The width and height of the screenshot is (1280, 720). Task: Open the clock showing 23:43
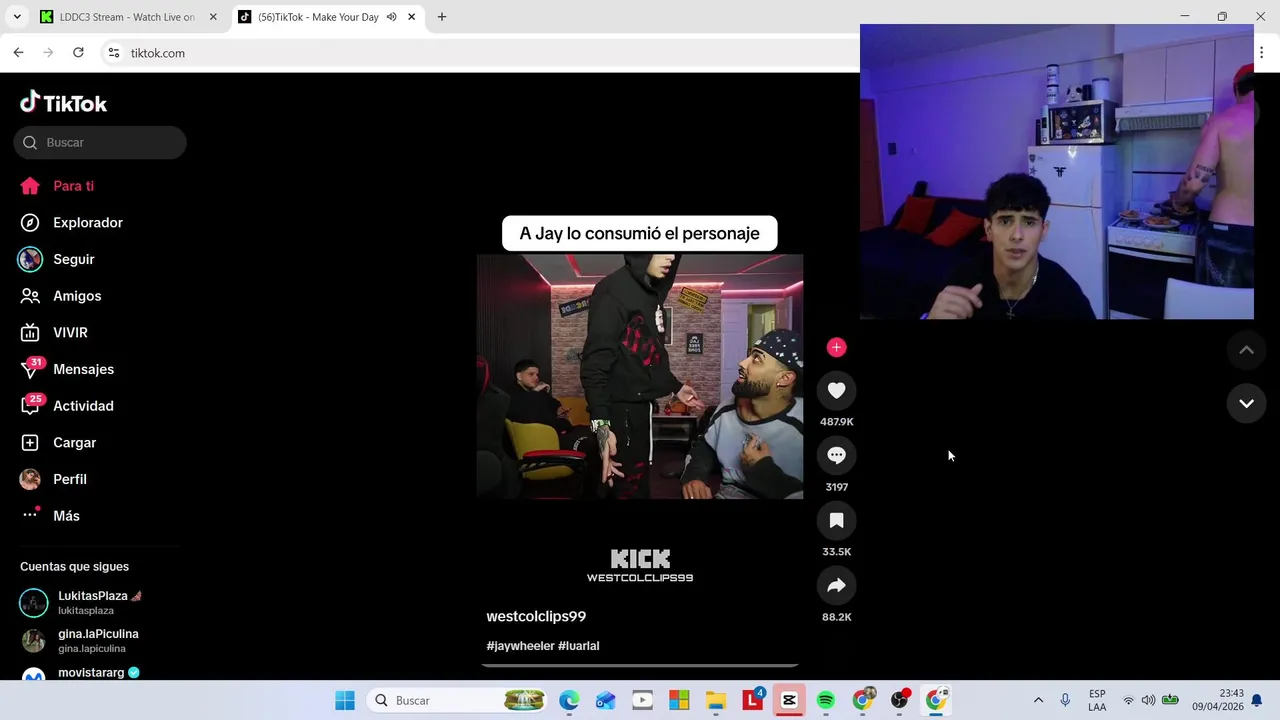1217,700
